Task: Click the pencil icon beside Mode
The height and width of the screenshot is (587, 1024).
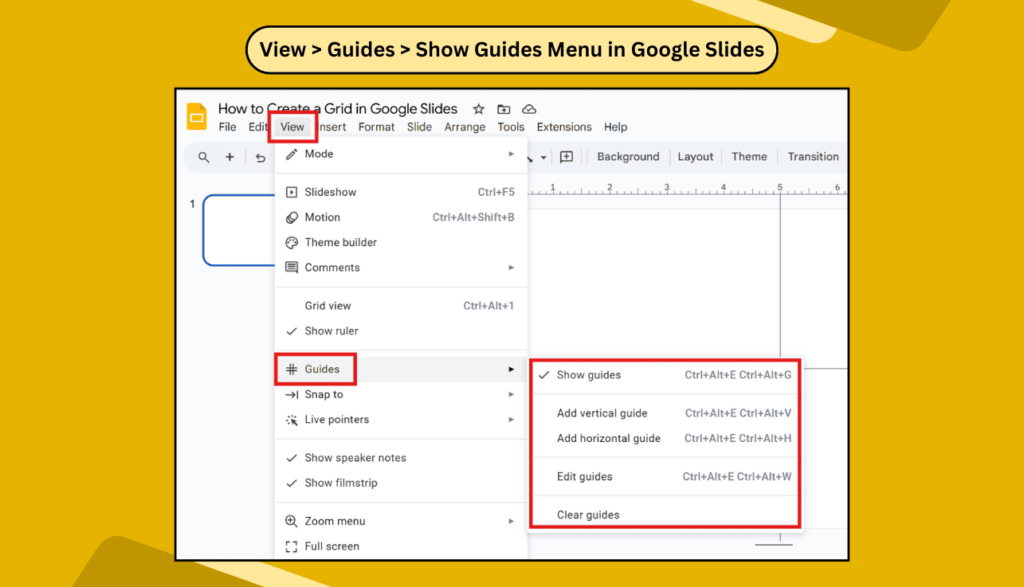Action: click(291, 154)
